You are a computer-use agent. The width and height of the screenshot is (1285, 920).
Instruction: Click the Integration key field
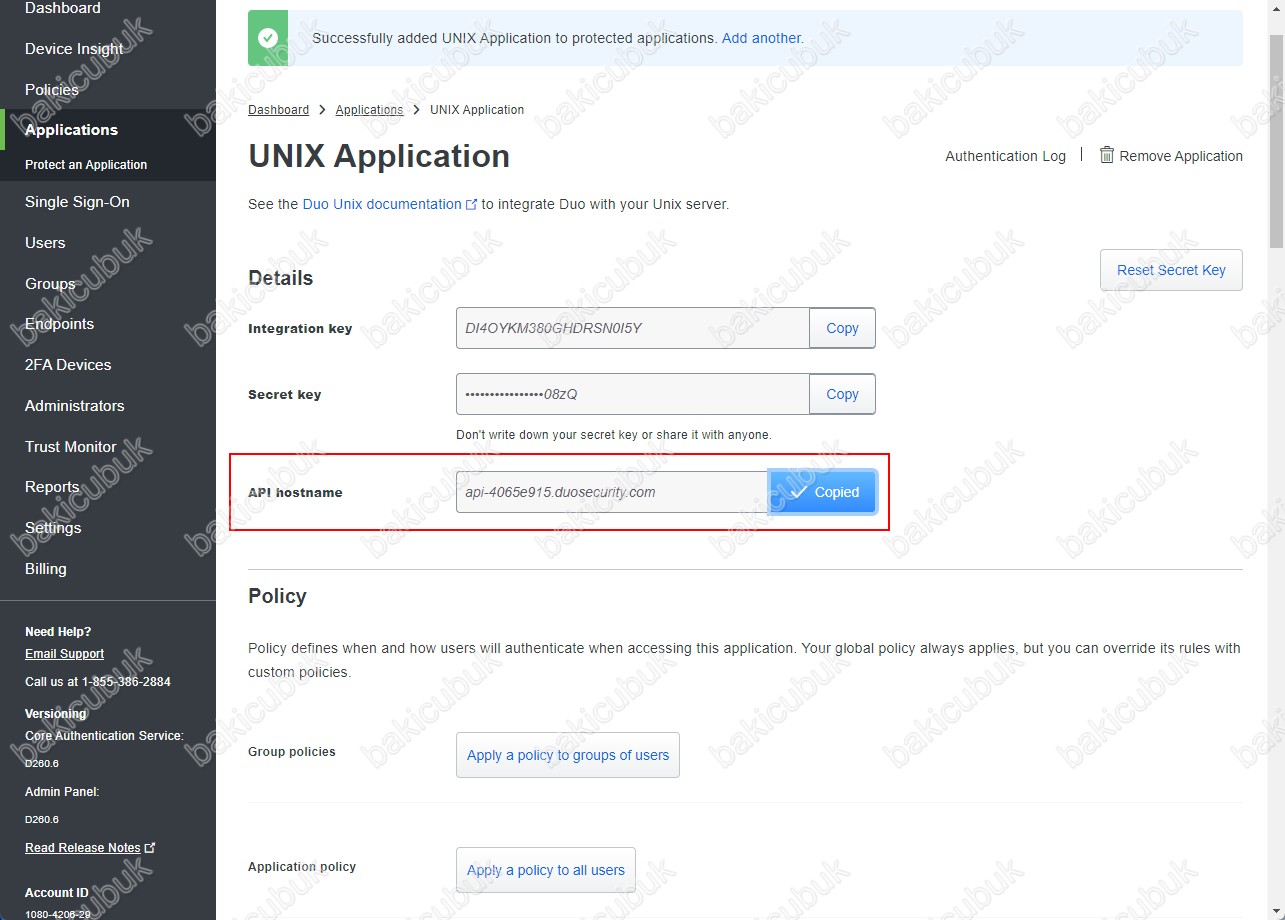pyautogui.click(x=632, y=328)
